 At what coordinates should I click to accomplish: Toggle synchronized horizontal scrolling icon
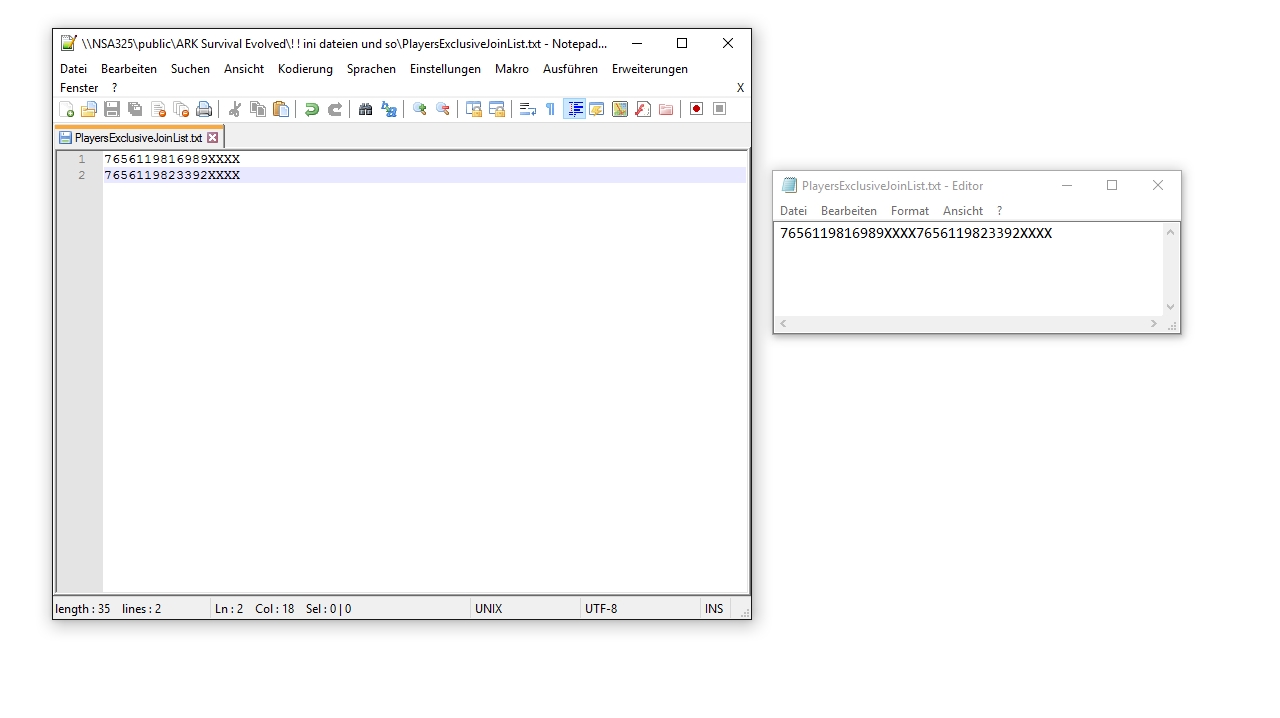497,109
